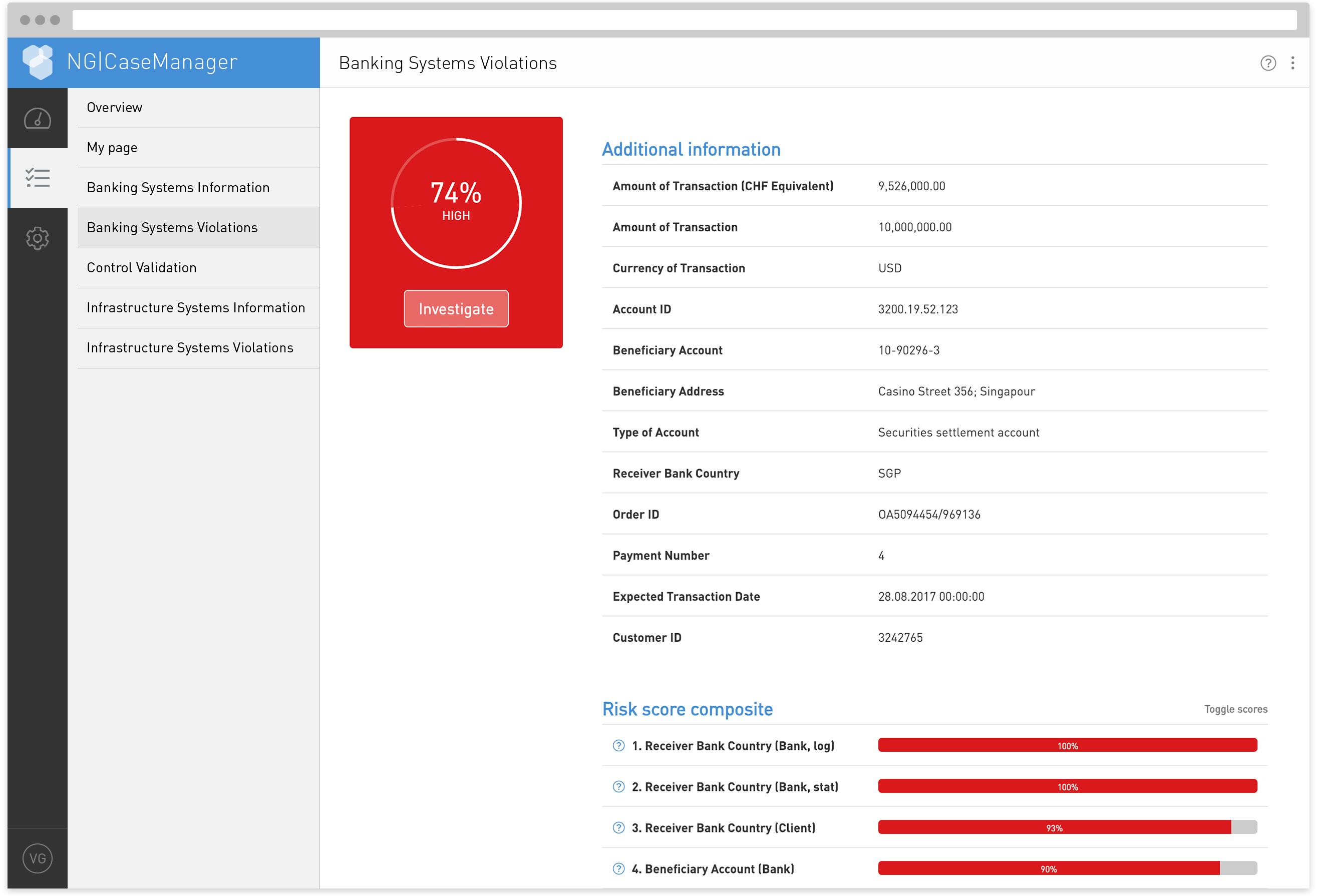The height and width of the screenshot is (896, 1317).
Task: Go to Overview in the side menu
Action: pyautogui.click(x=115, y=108)
